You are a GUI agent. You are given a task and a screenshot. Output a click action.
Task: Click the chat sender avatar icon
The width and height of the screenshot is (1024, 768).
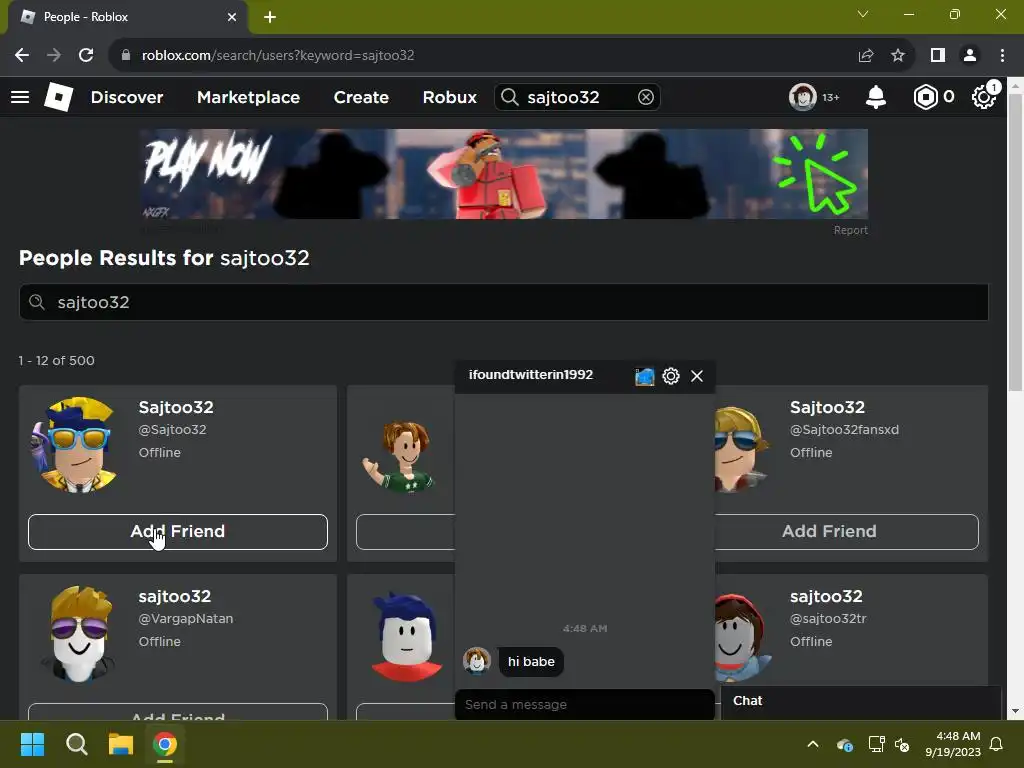click(x=477, y=661)
